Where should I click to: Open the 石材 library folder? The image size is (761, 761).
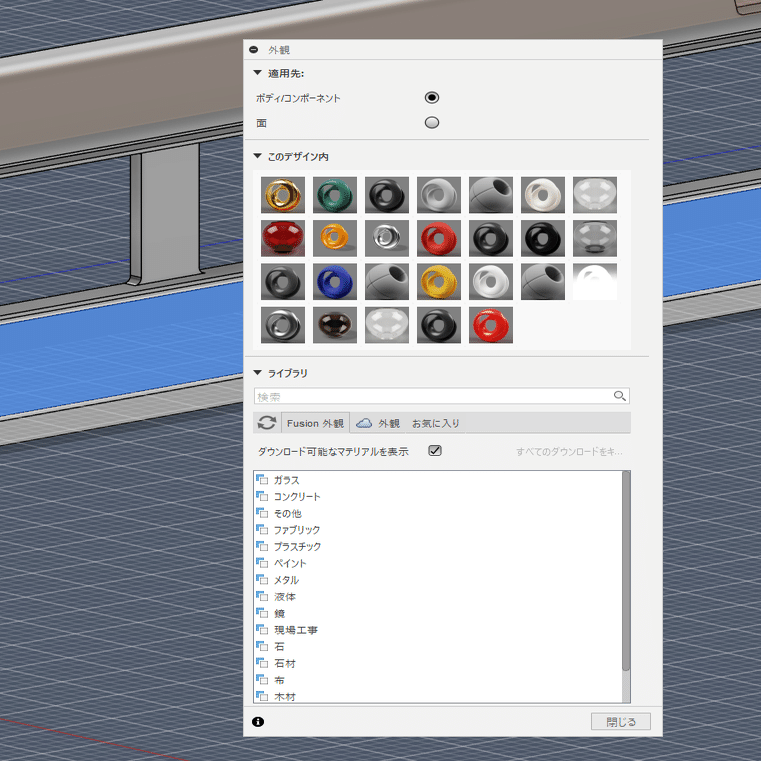pyautogui.click(x=276, y=663)
